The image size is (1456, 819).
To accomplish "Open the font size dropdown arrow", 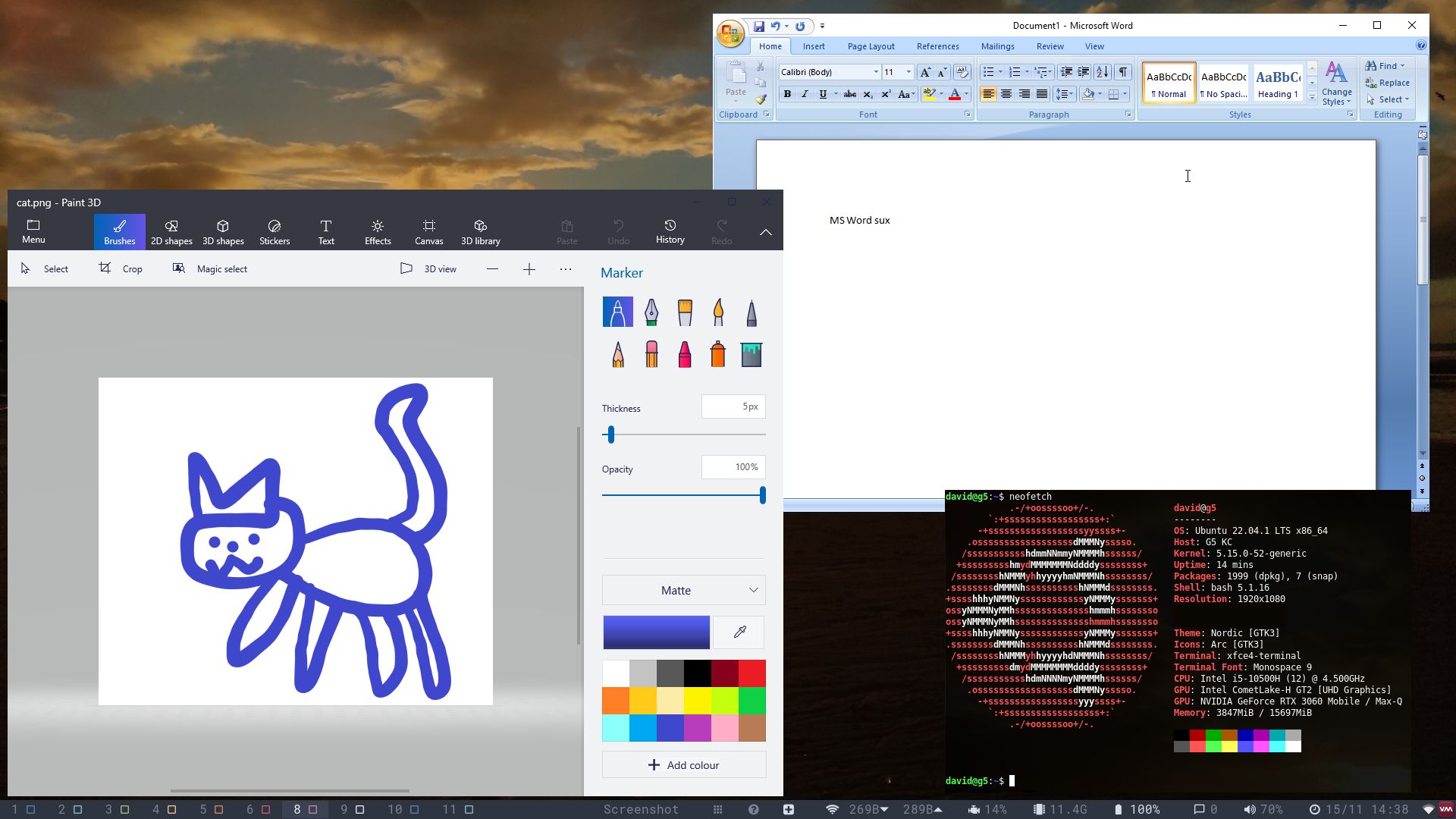I will (x=908, y=72).
